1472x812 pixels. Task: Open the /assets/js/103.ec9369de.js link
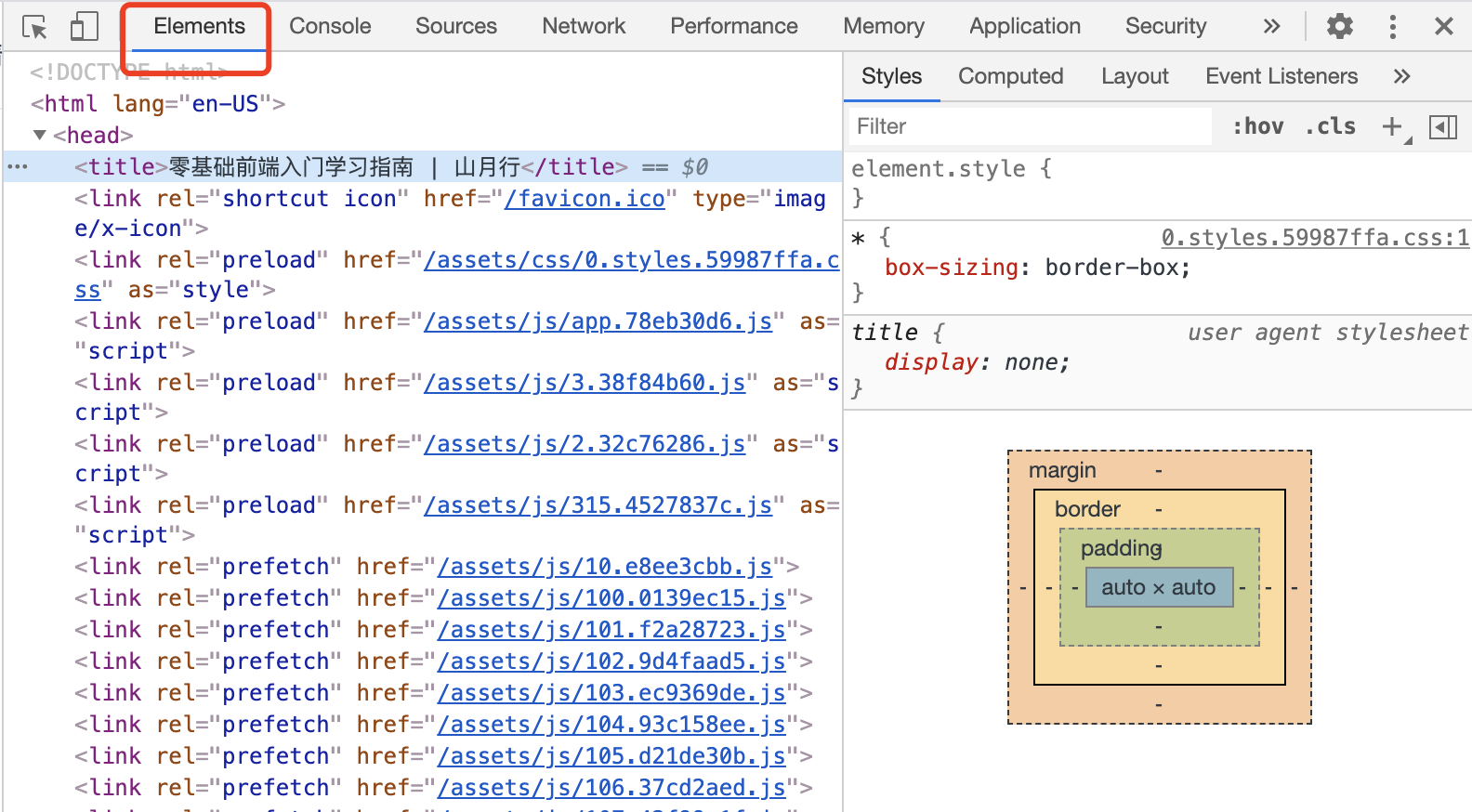coord(611,693)
